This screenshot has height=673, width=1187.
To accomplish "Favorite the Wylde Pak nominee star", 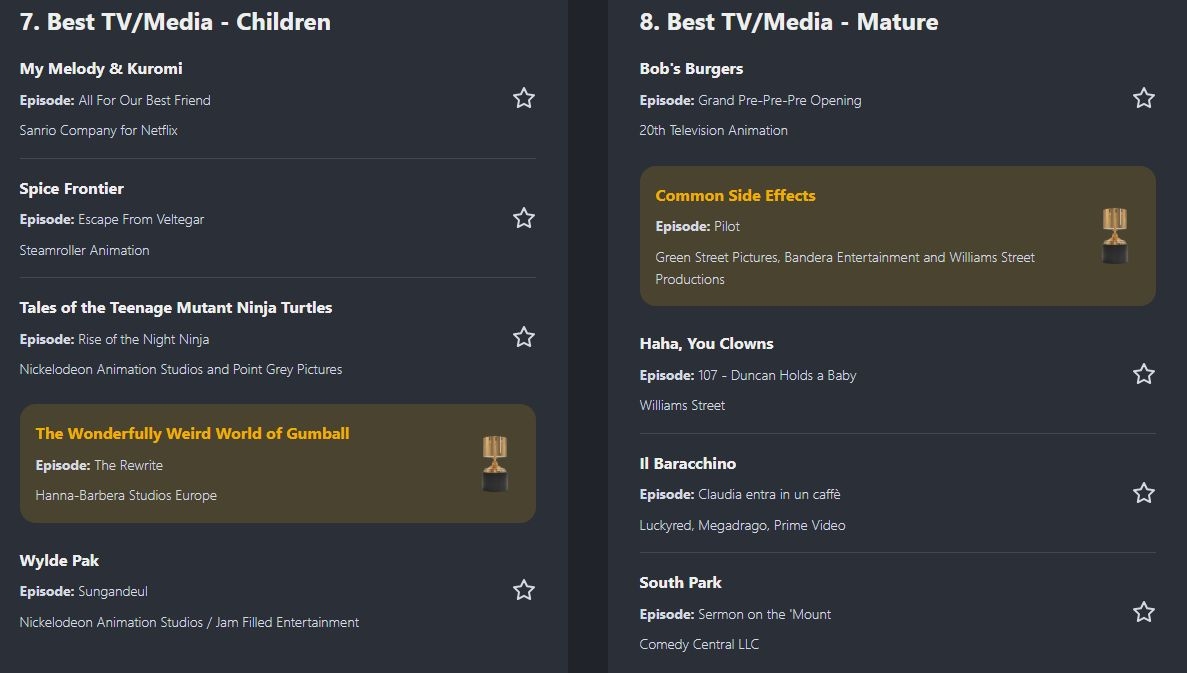I will (524, 590).
